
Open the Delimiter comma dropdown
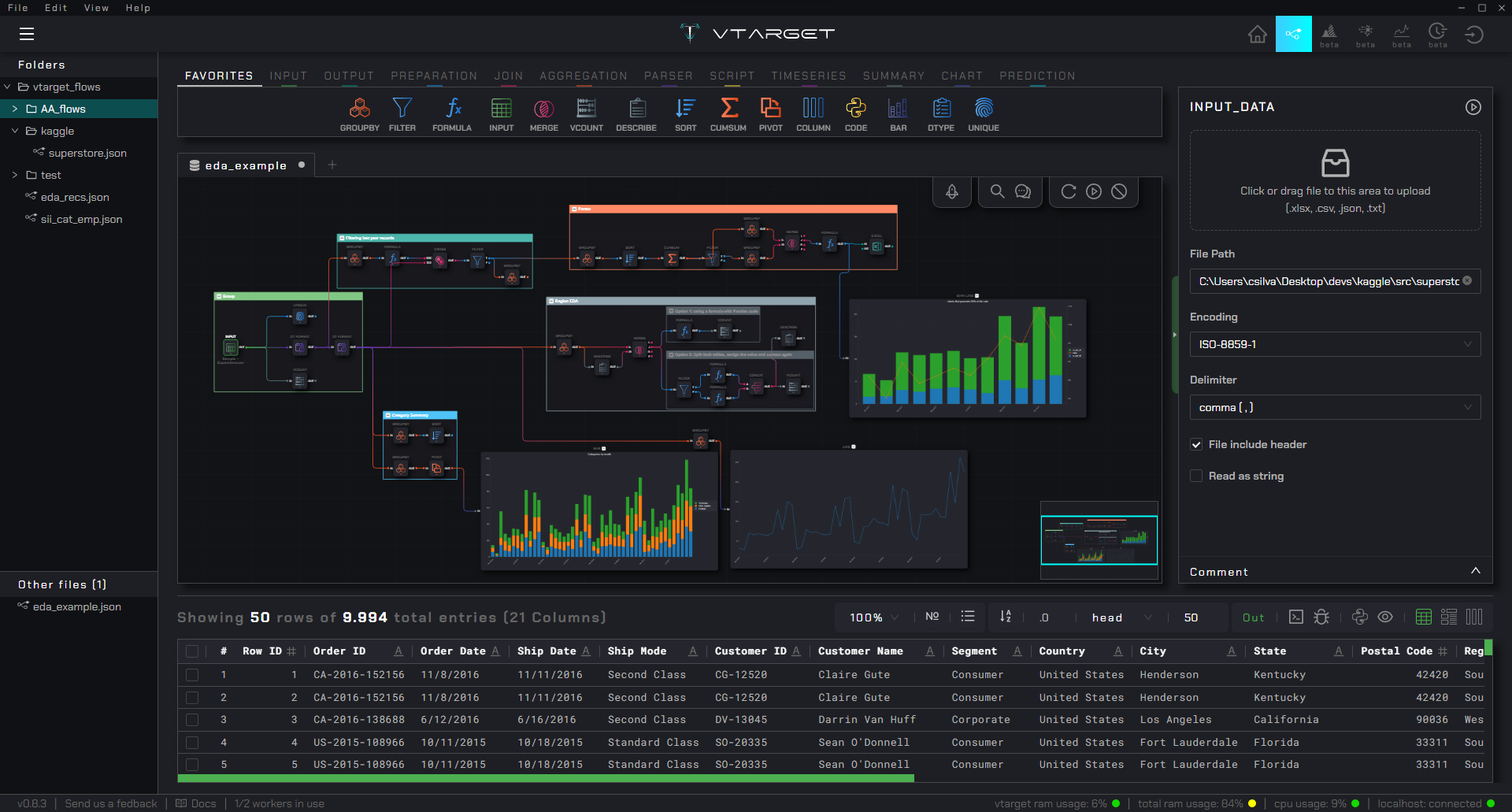[1335, 407]
